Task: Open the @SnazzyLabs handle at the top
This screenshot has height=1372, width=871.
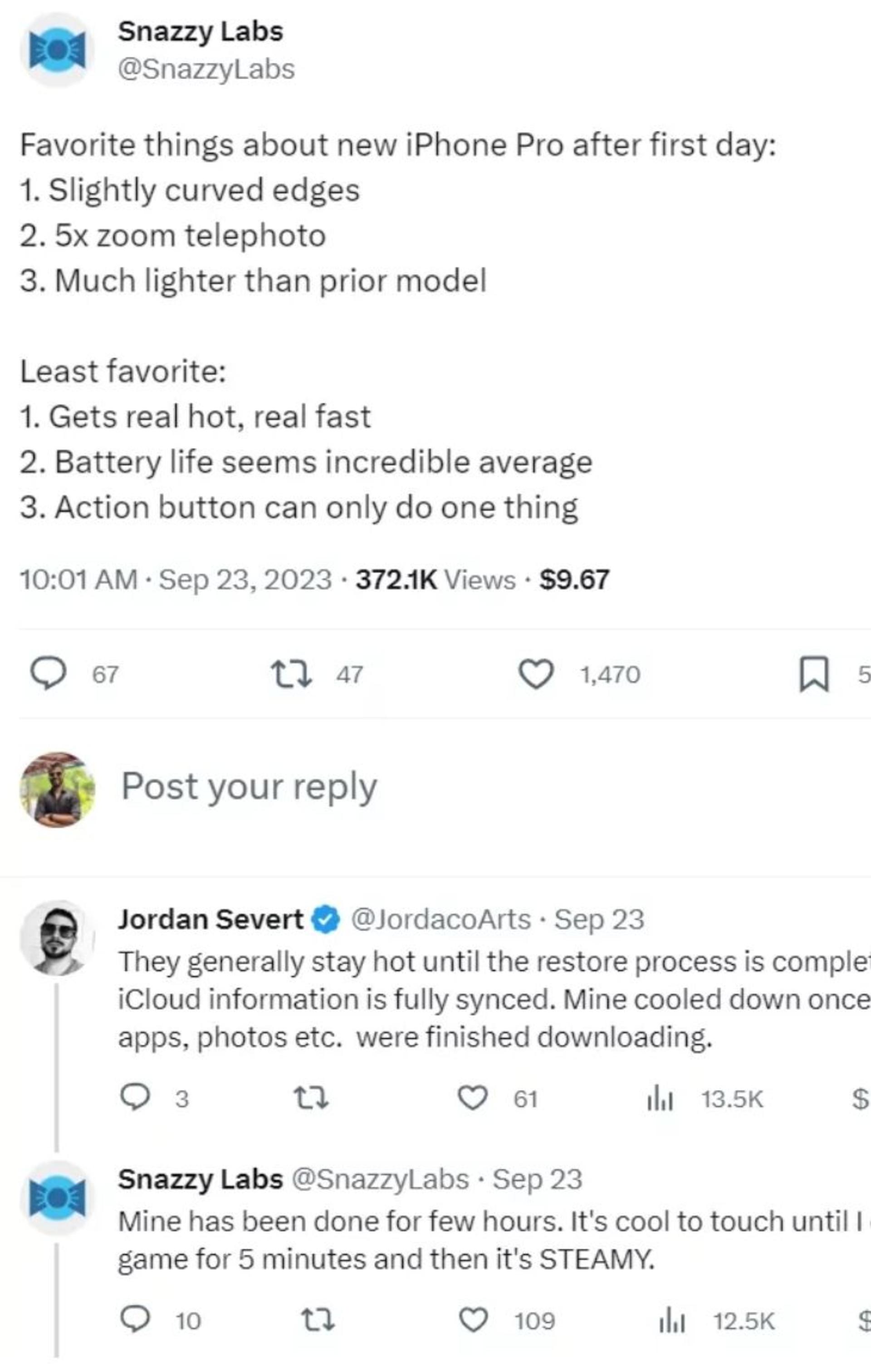Action: click(x=206, y=69)
